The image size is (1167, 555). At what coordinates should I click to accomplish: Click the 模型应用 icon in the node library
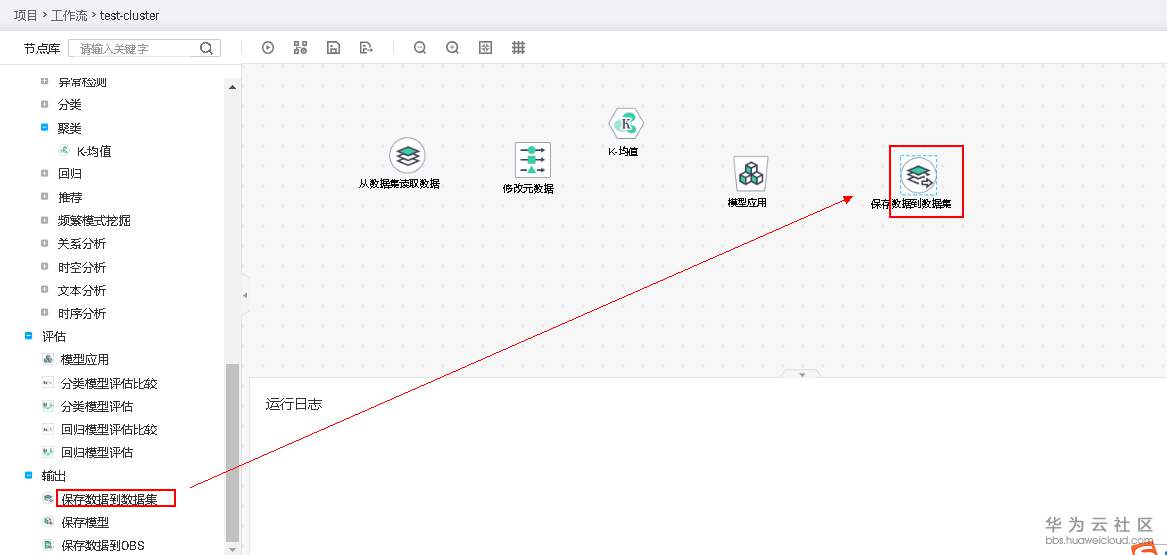48,359
